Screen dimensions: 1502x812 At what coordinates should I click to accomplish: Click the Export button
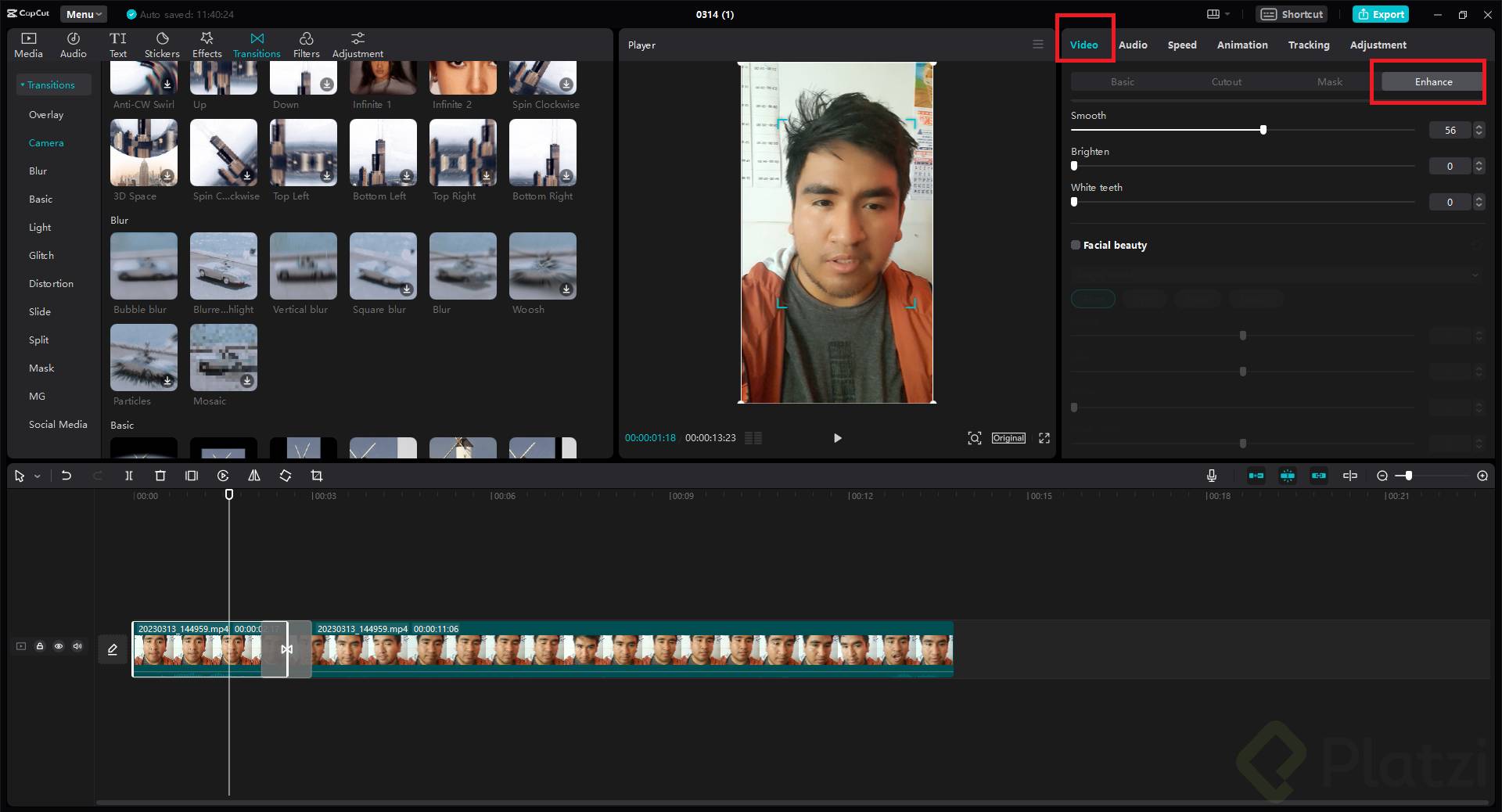(1381, 14)
